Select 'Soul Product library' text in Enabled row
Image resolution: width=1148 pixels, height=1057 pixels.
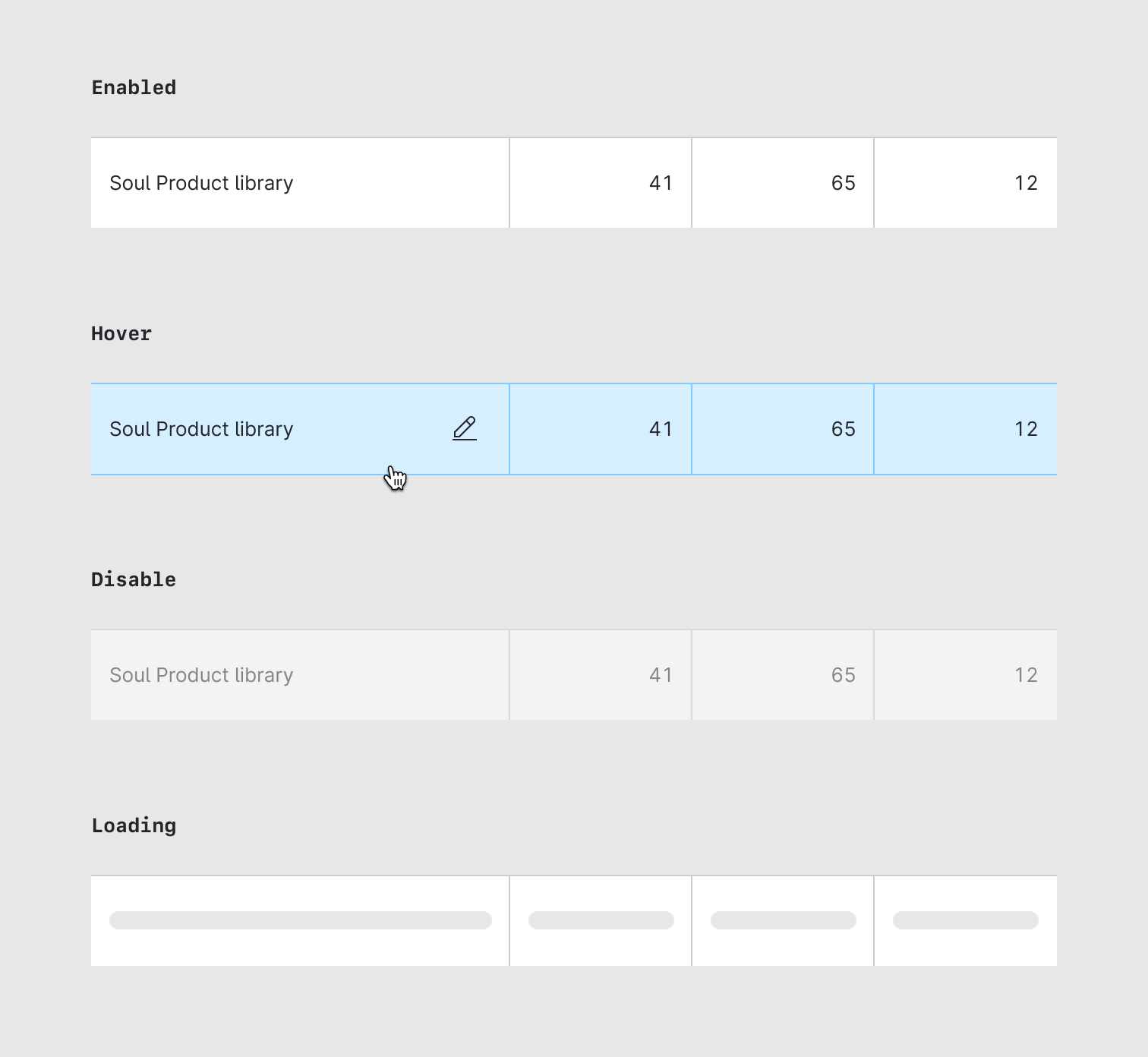pos(201,183)
